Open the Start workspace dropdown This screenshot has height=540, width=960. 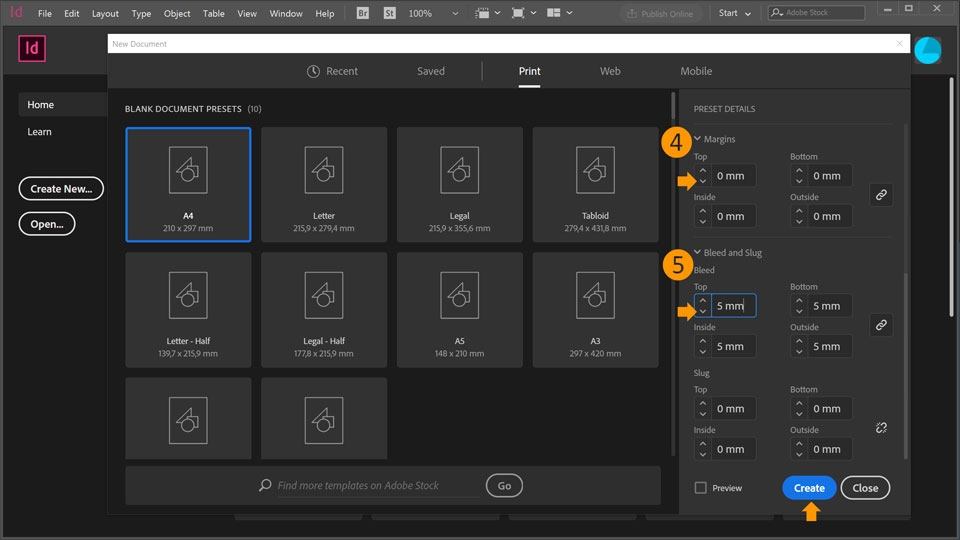point(734,13)
